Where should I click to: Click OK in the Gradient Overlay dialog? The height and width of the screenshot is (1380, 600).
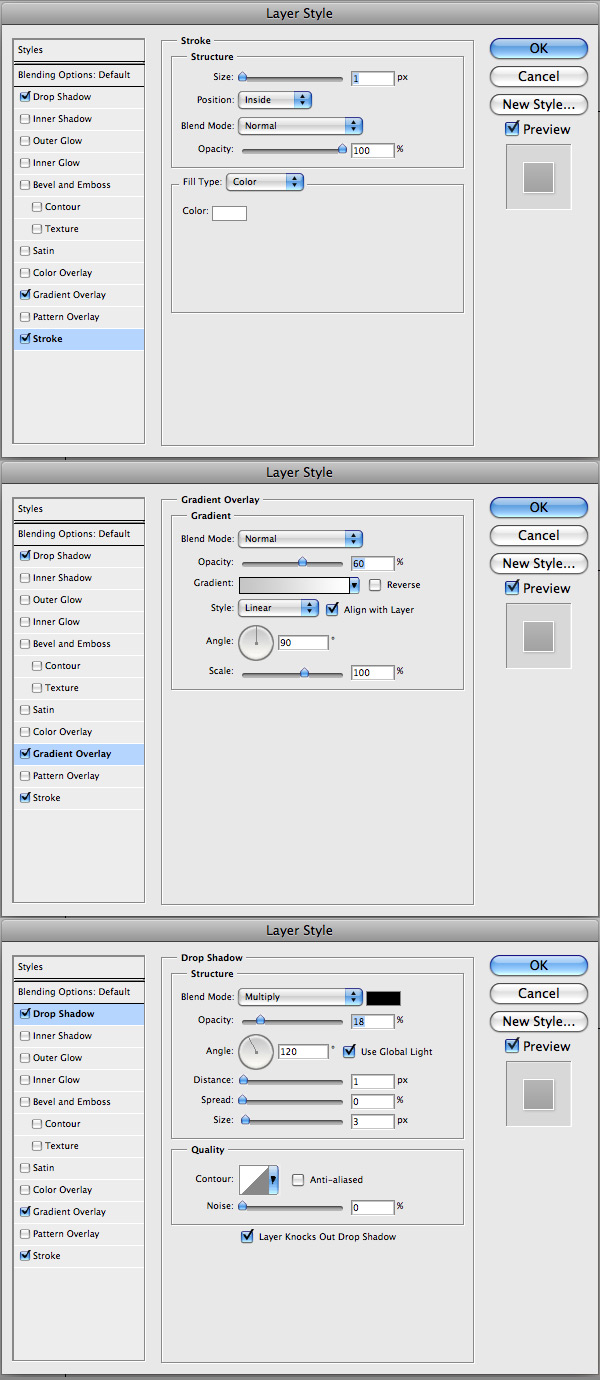[x=538, y=507]
